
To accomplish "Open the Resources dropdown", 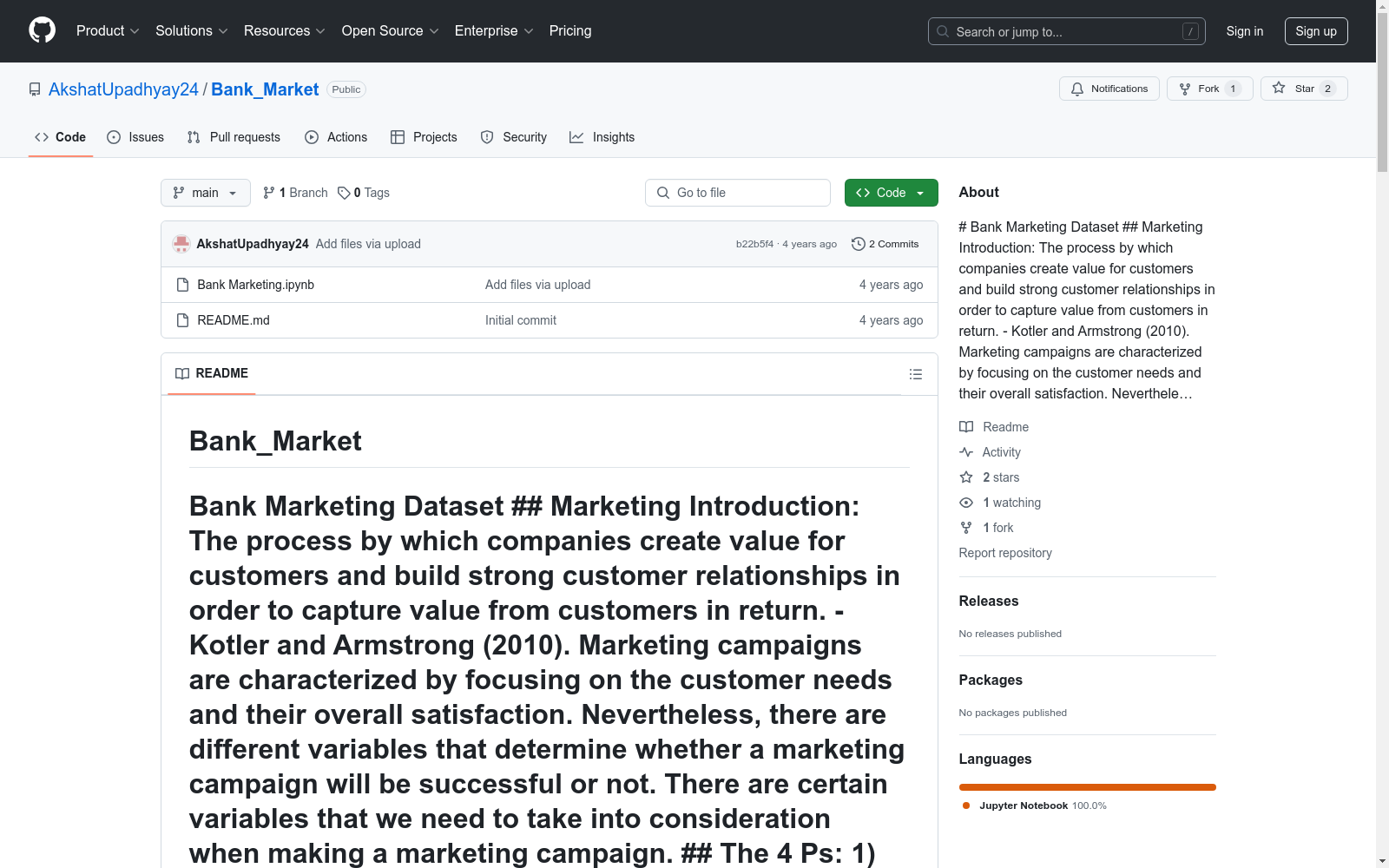I will click(285, 31).
